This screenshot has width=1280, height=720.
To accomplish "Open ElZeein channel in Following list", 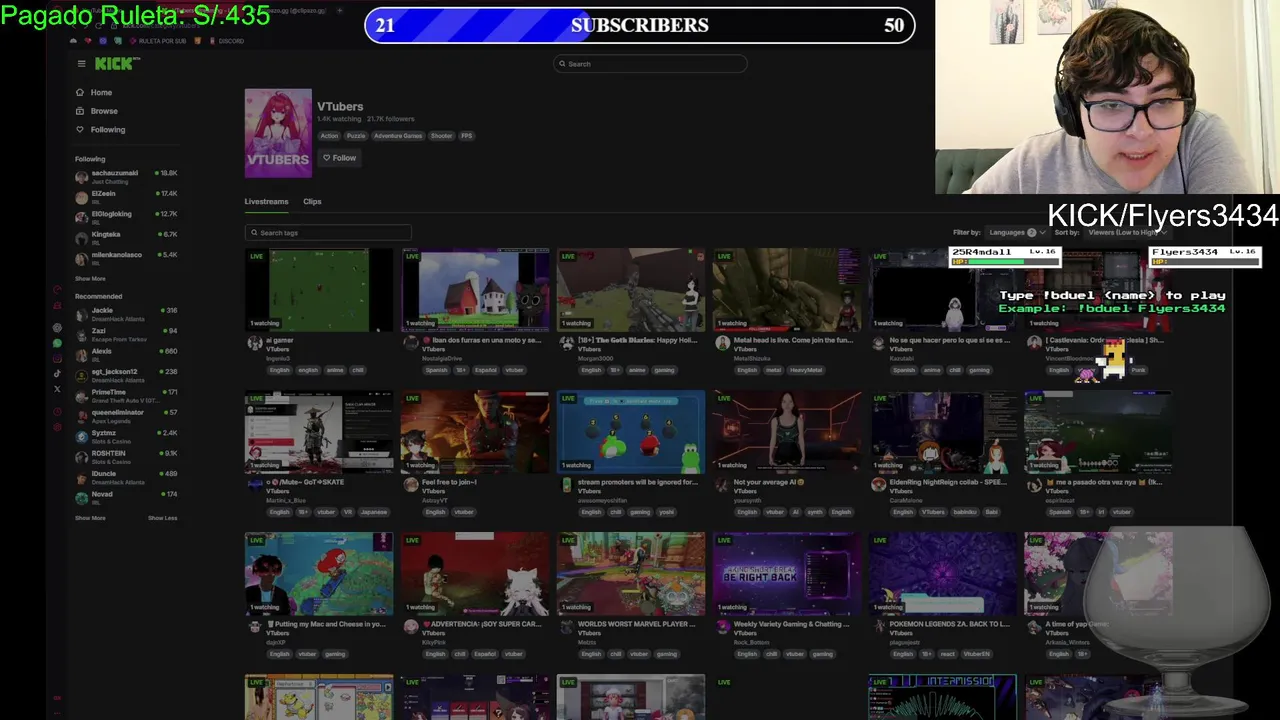I will click(x=127, y=197).
